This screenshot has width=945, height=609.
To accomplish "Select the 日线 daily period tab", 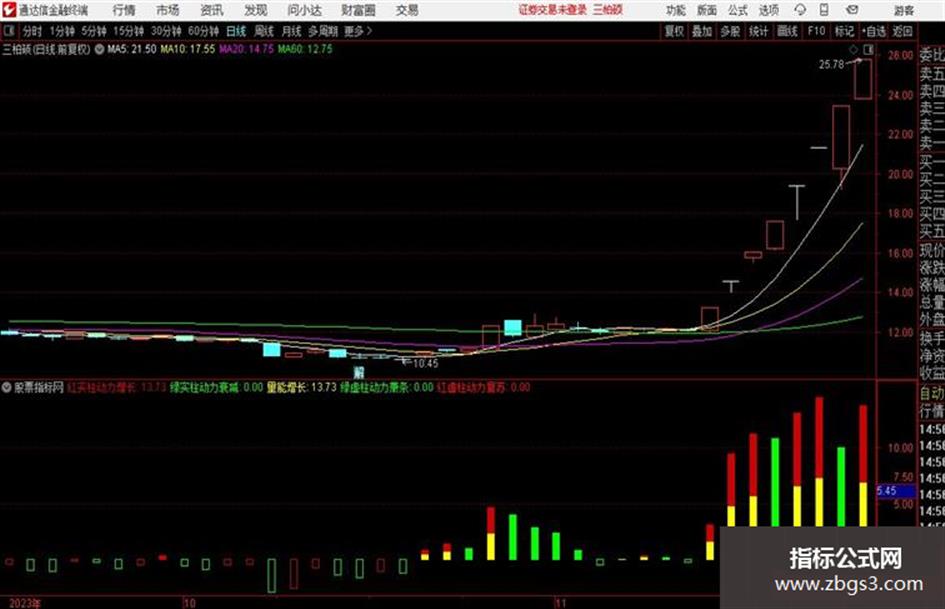I will tap(236, 31).
